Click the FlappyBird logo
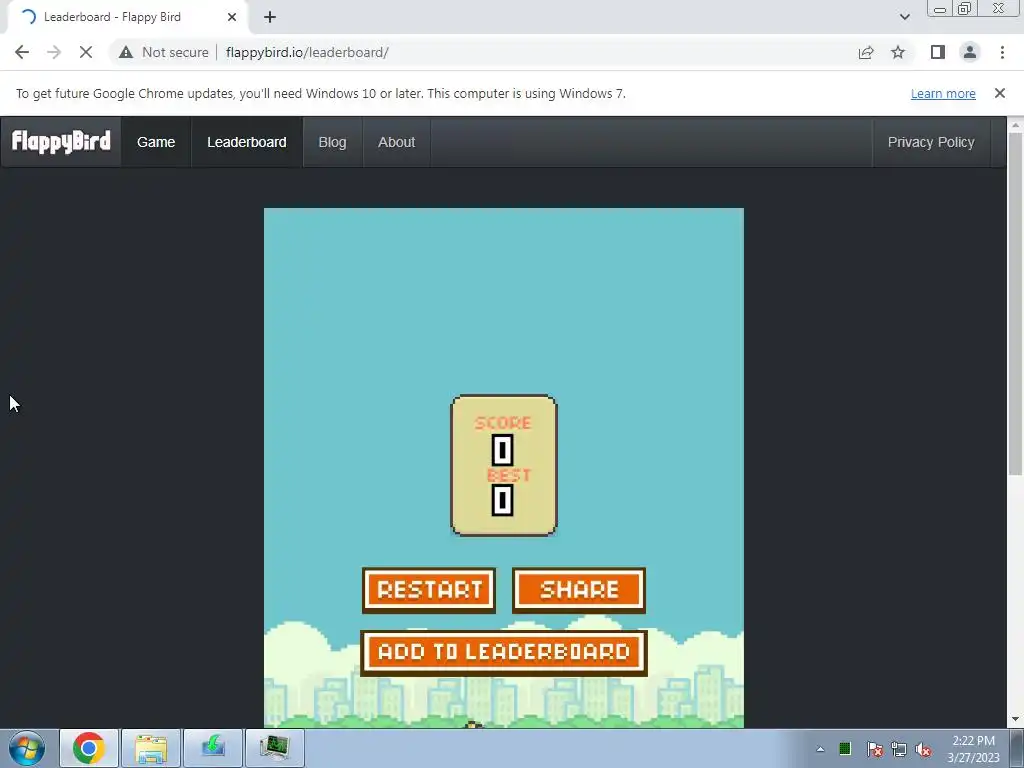Viewport: 1024px width, 768px height. click(61, 142)
